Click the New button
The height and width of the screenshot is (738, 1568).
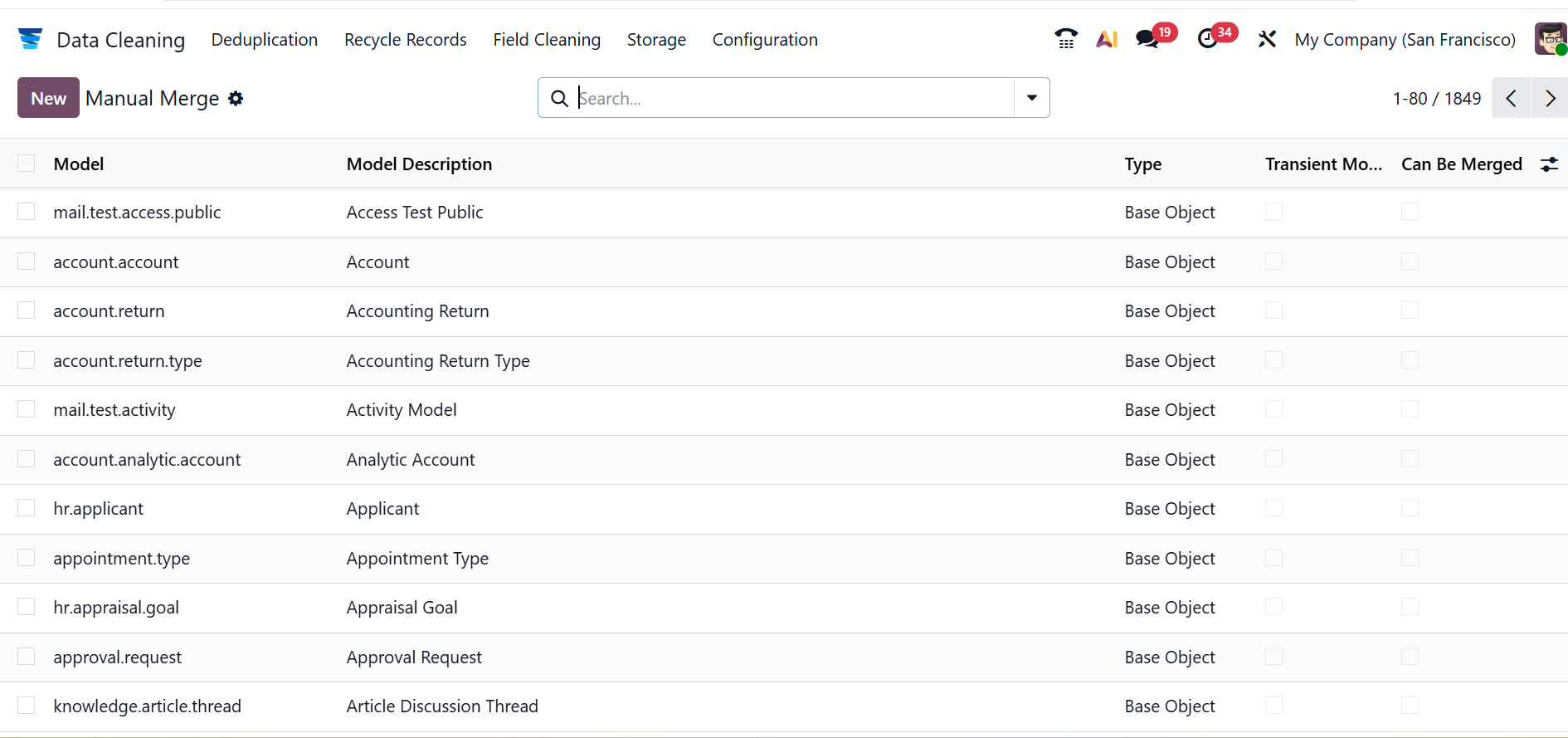coord(48,98)
